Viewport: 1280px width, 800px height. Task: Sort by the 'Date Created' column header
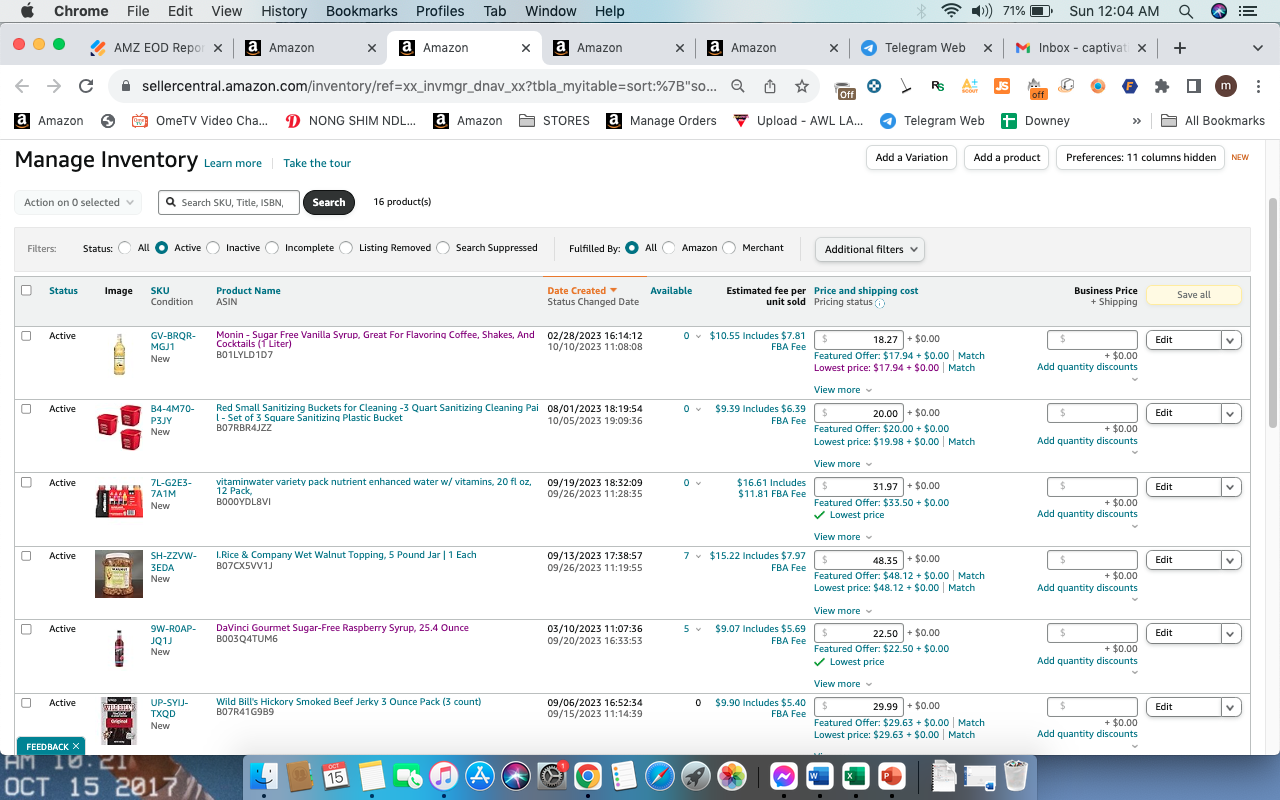[x=582, y=291]
